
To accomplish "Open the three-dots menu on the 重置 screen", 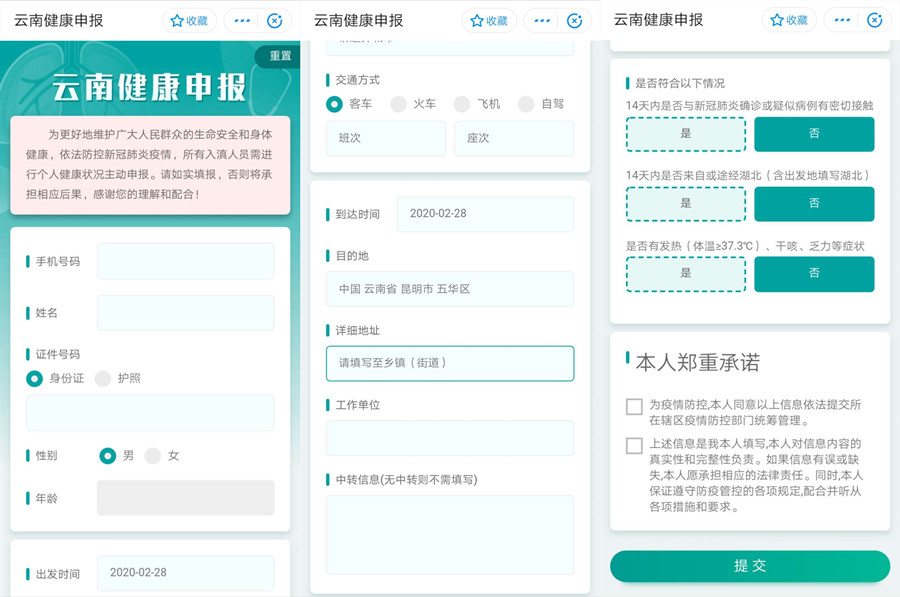I will tap(243, 20).
